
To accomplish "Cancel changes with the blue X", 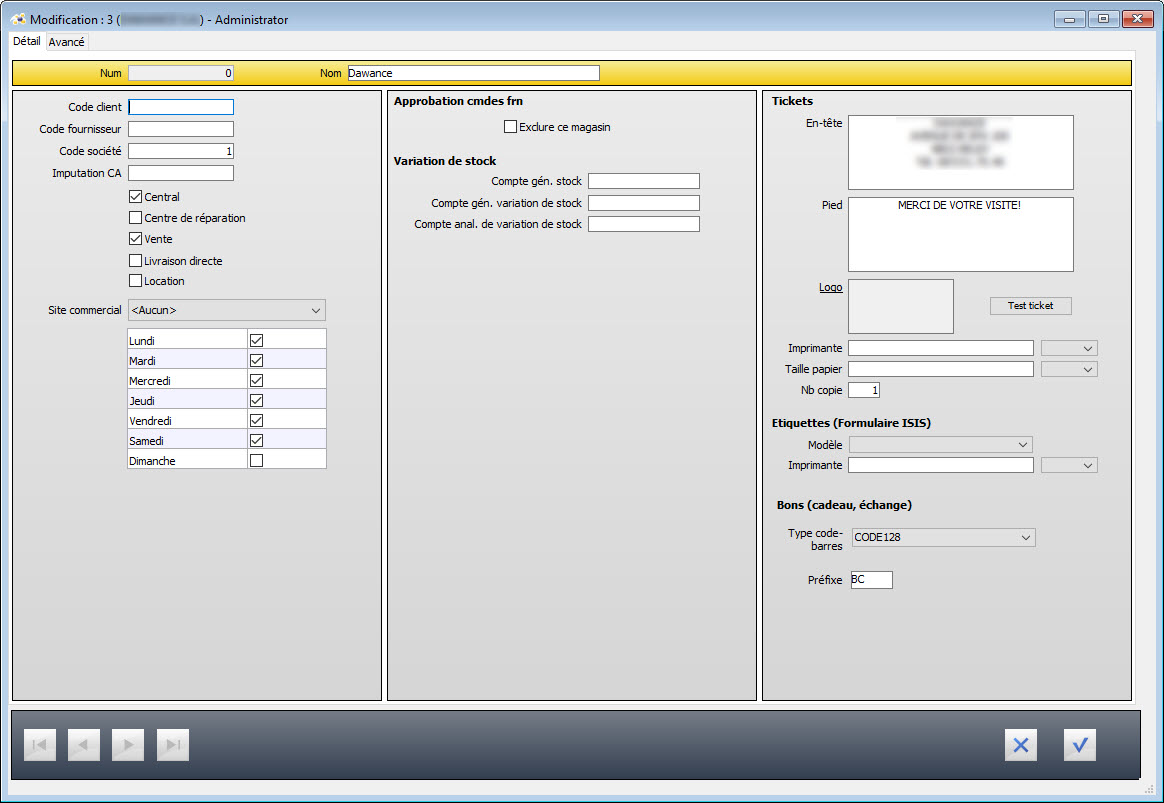I will click(x=1021, y=745).
